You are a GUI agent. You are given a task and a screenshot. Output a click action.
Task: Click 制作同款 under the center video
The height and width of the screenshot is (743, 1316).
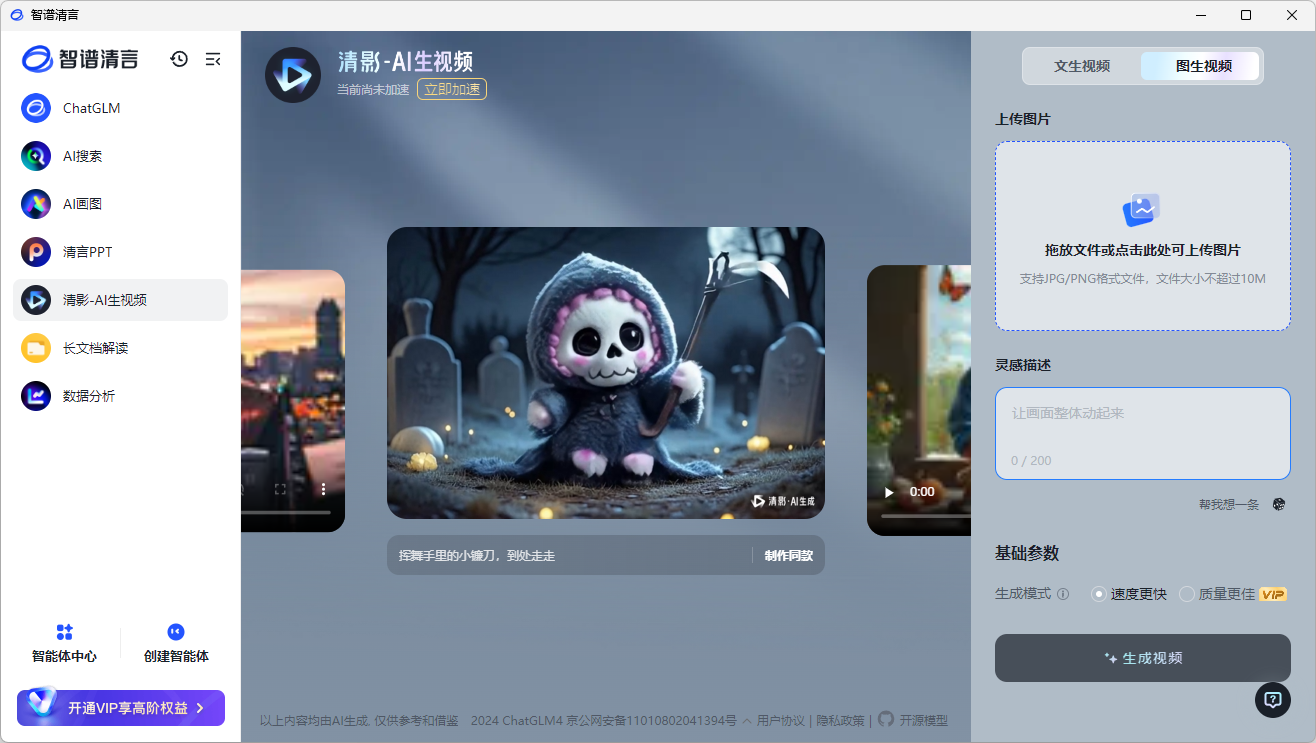[x=789, y=555]
